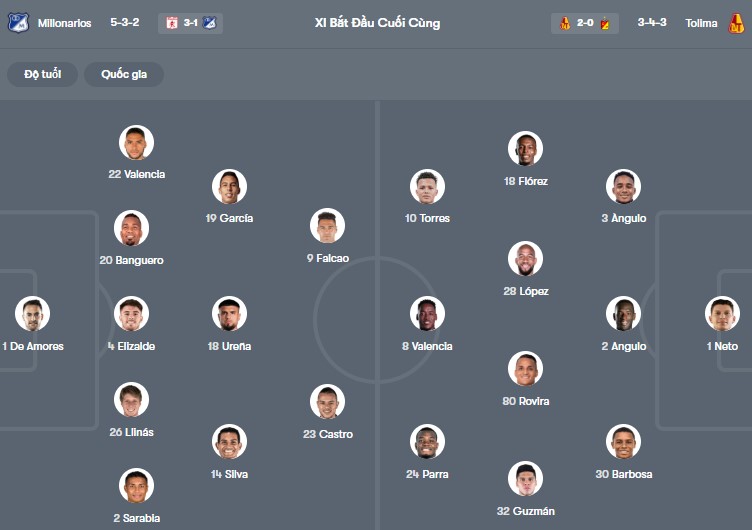Screen dimensions: 752x530
Task: Open Torres' player portrait
Action: pyautogui.click(x=427, y=186)
